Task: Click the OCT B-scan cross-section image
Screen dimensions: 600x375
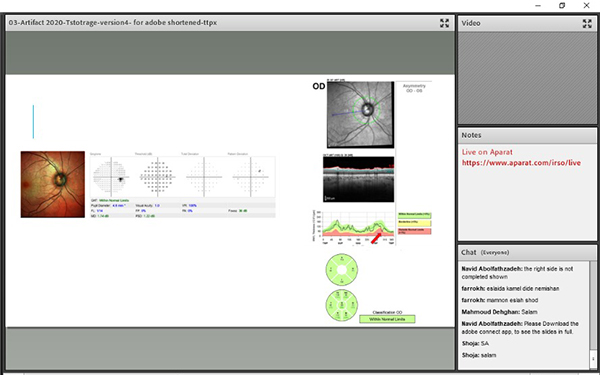Action: 359,179
